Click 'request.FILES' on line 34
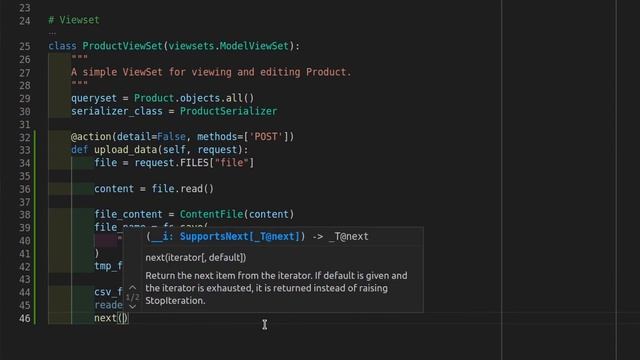The image size is (640, 360). [171, 163]
